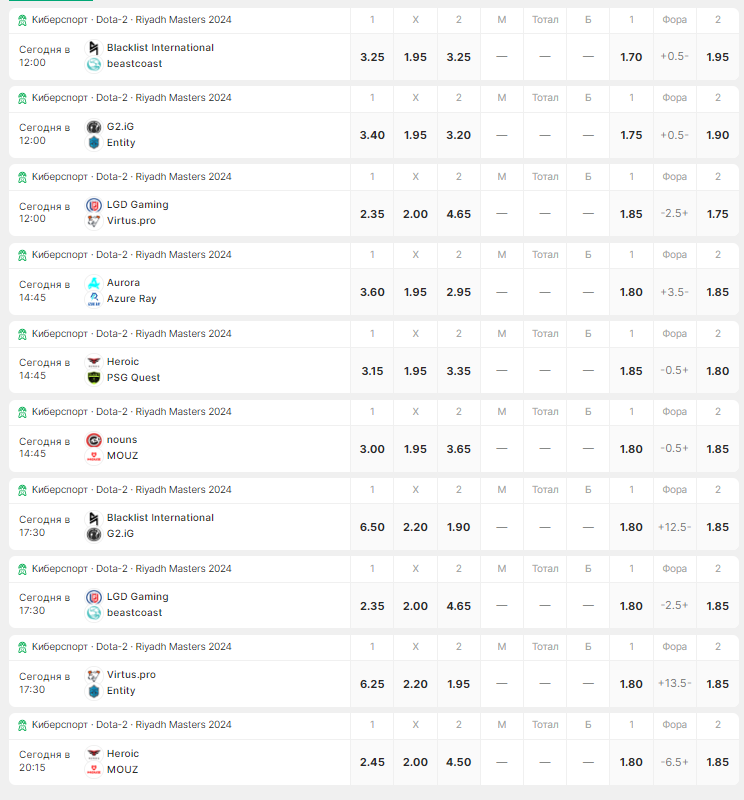The width and height of the screenshot is (744, 800).
Task: Click the Azure Ray team logo
Action: tap(94, 299)
